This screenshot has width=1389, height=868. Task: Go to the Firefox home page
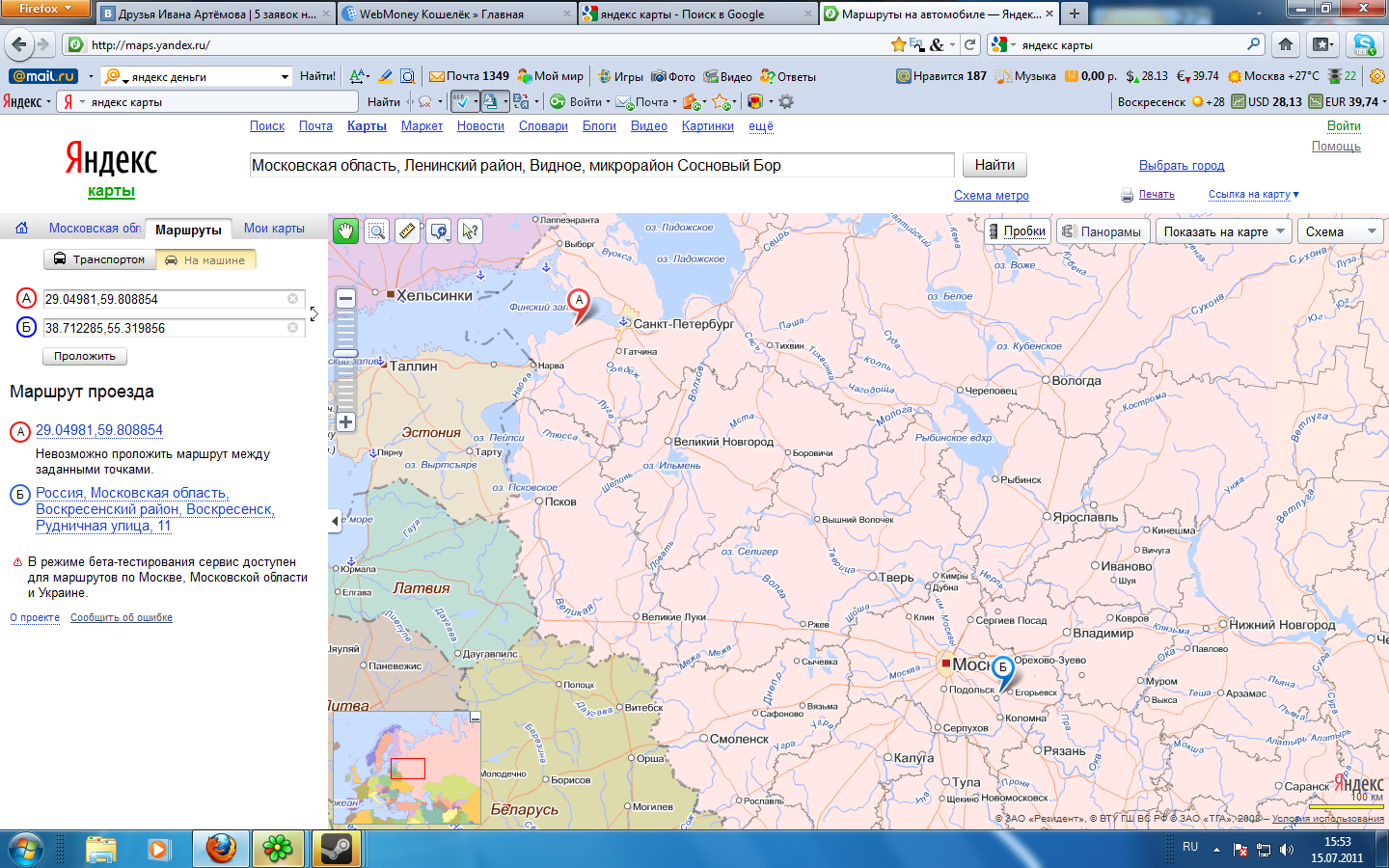pos(1286,44)
